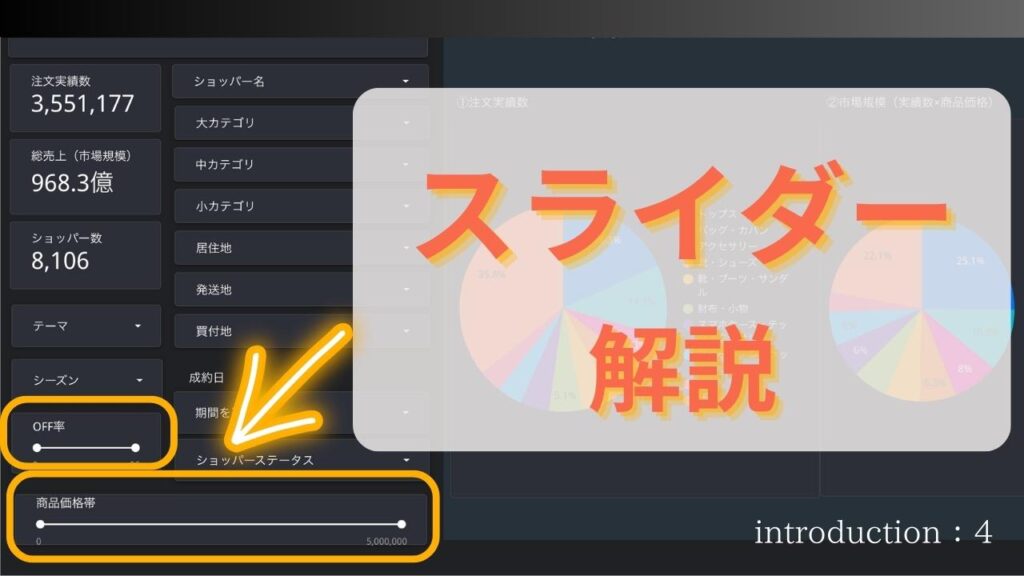
Task: Click the 成約日 label
Action: tap(206, 377)
